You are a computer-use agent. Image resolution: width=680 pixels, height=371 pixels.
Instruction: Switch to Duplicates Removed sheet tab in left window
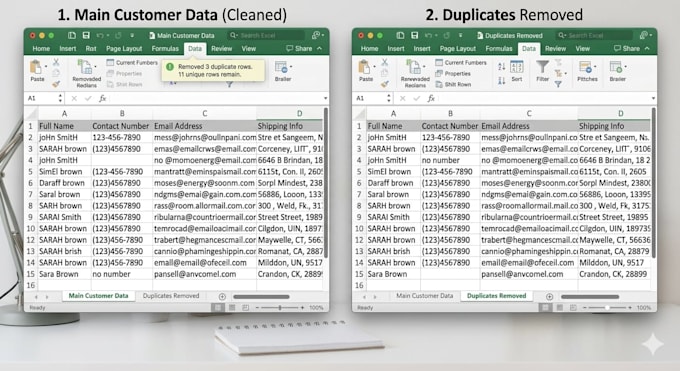point(171,296)
